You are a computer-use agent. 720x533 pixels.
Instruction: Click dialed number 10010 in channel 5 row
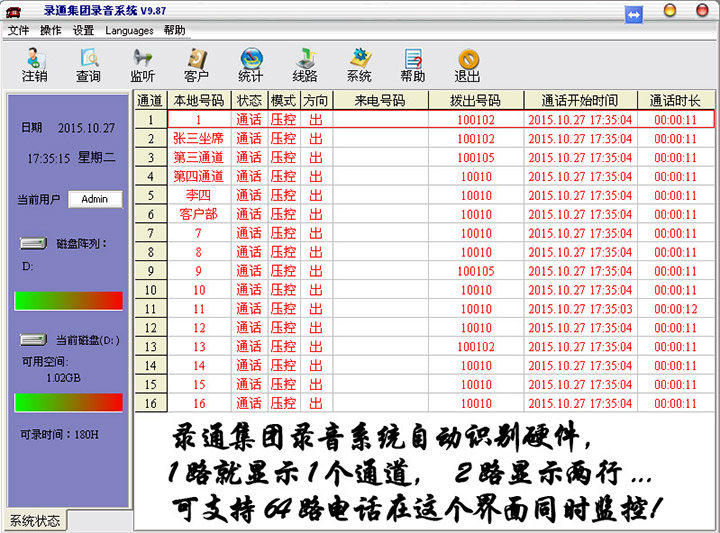click(x=476, y=195)
